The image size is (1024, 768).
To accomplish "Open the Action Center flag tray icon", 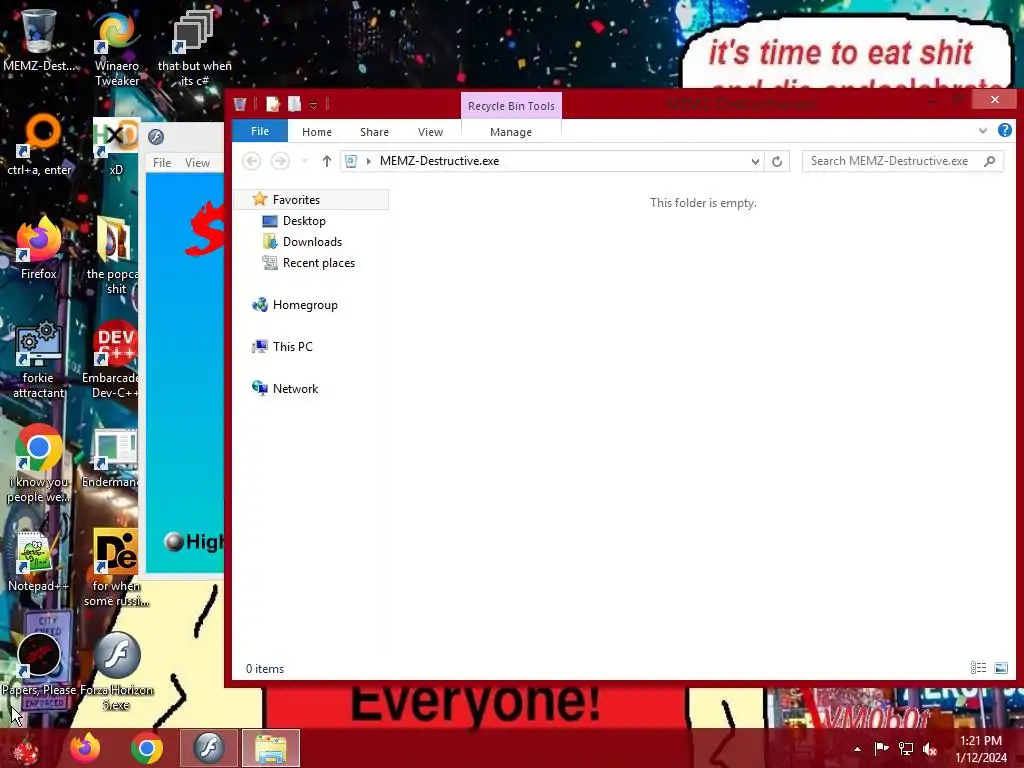I will point(881,749).
